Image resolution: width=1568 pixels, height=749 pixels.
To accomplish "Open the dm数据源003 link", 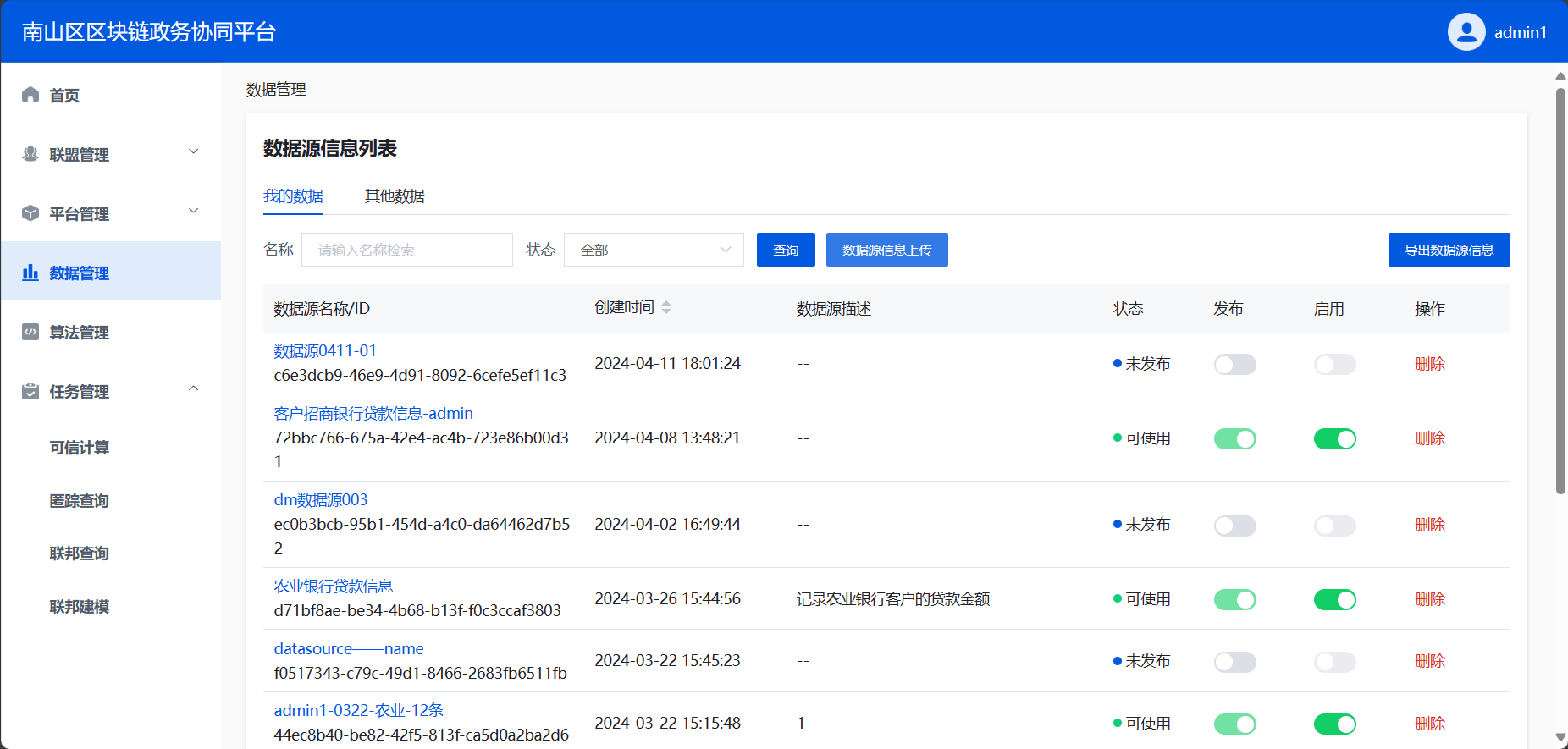I will pos(321,499).
